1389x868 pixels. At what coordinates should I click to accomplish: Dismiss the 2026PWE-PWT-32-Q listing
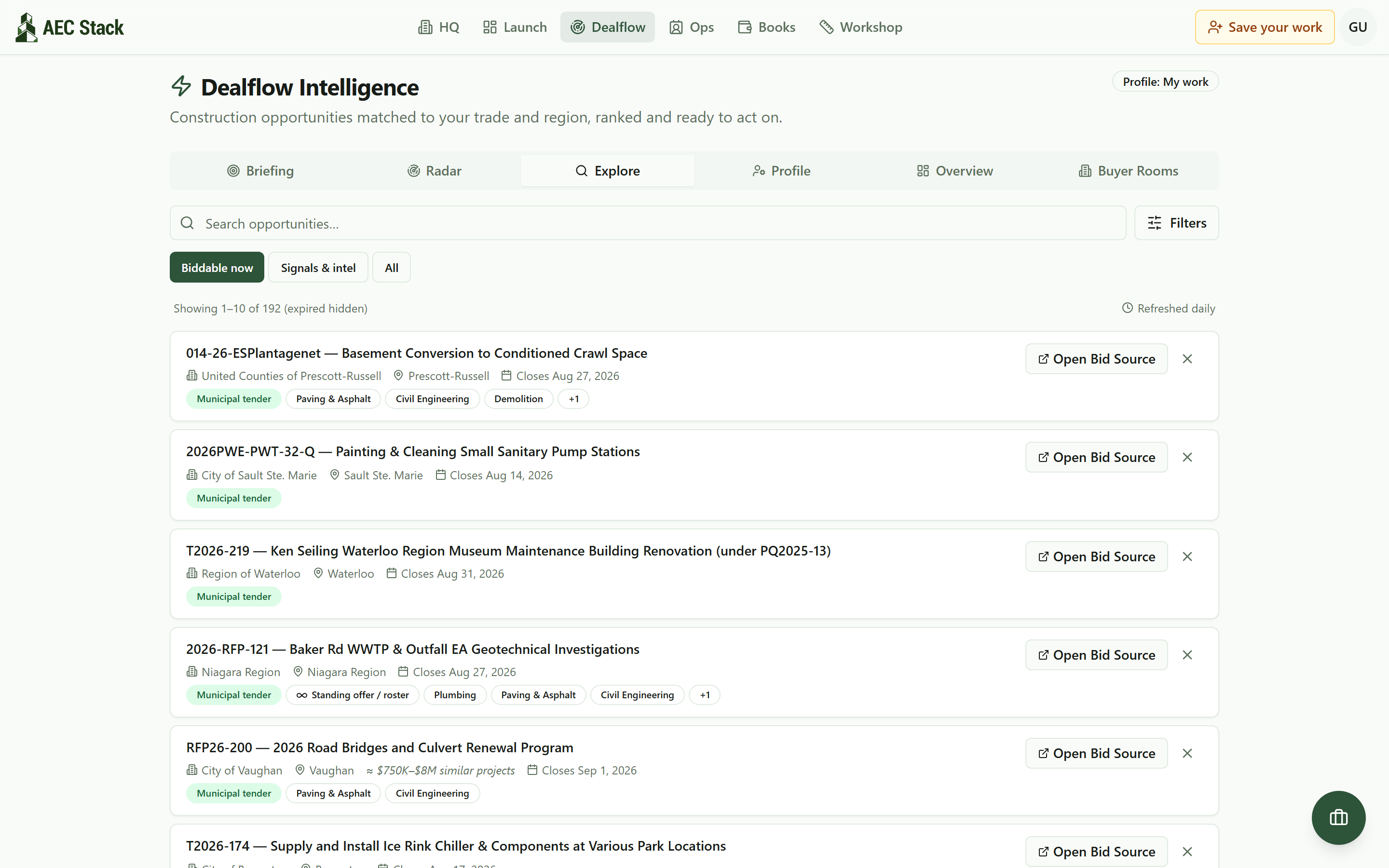[x=1187, y=457]
